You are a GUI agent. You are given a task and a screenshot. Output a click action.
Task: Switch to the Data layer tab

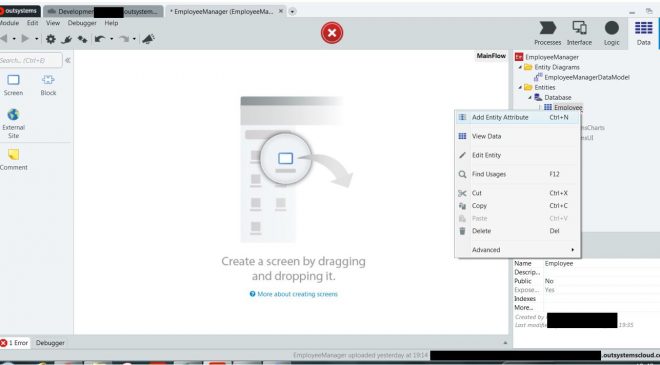pos(643,33)
